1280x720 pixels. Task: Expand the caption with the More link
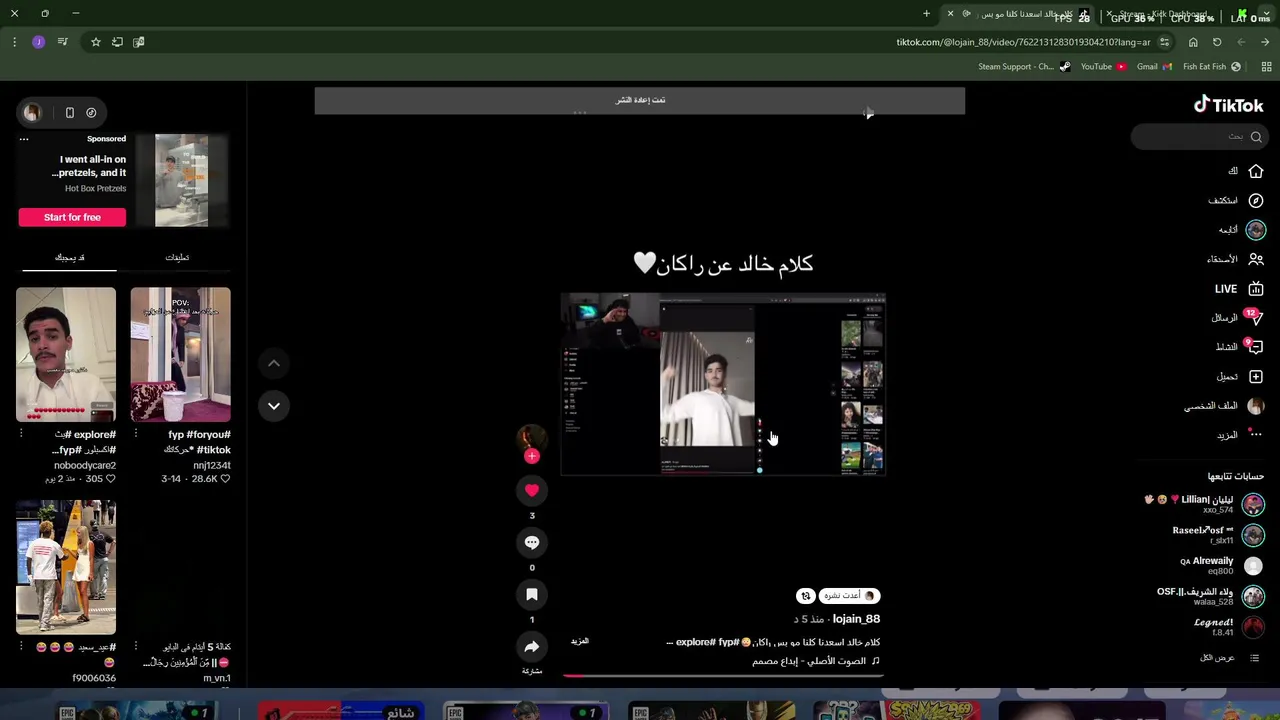point(580,641)
